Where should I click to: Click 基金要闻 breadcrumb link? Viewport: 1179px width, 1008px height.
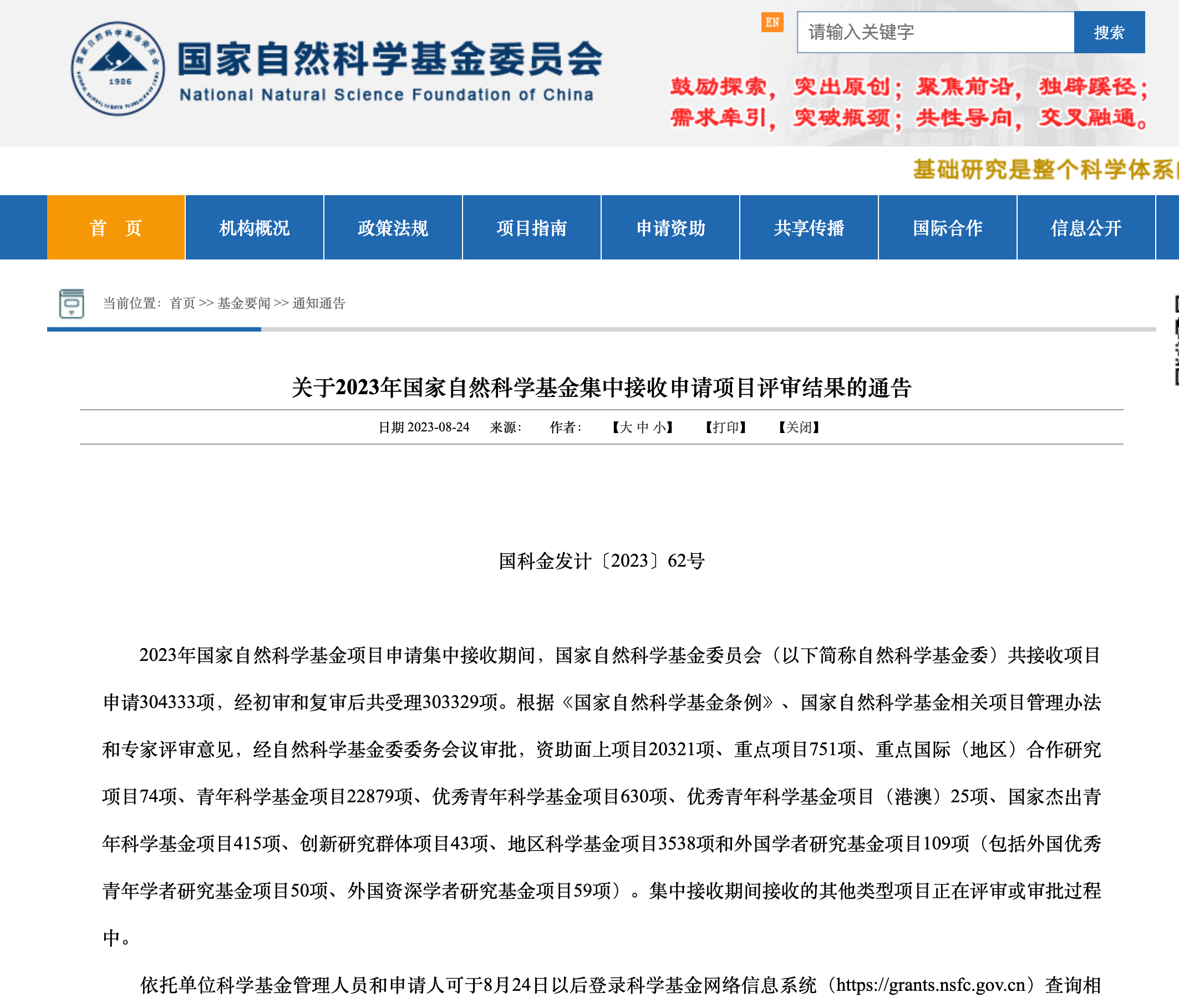[x=243, y=303]
